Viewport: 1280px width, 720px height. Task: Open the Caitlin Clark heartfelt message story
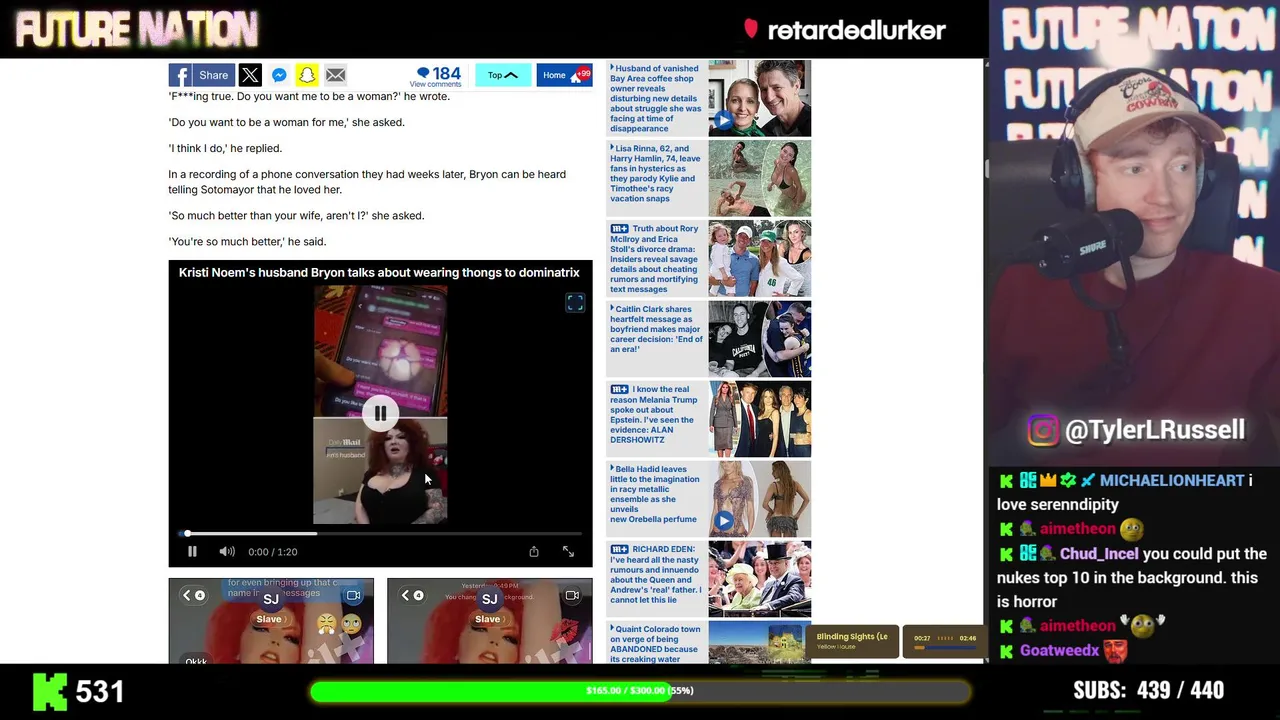(x=656, y=329)
